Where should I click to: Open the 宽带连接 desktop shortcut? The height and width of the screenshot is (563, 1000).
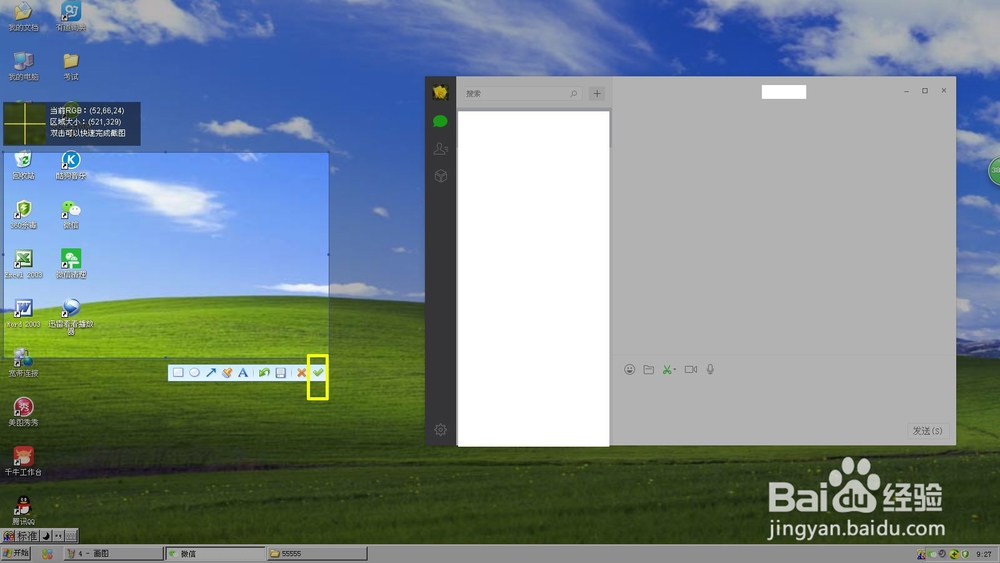(x=23, y=362)
